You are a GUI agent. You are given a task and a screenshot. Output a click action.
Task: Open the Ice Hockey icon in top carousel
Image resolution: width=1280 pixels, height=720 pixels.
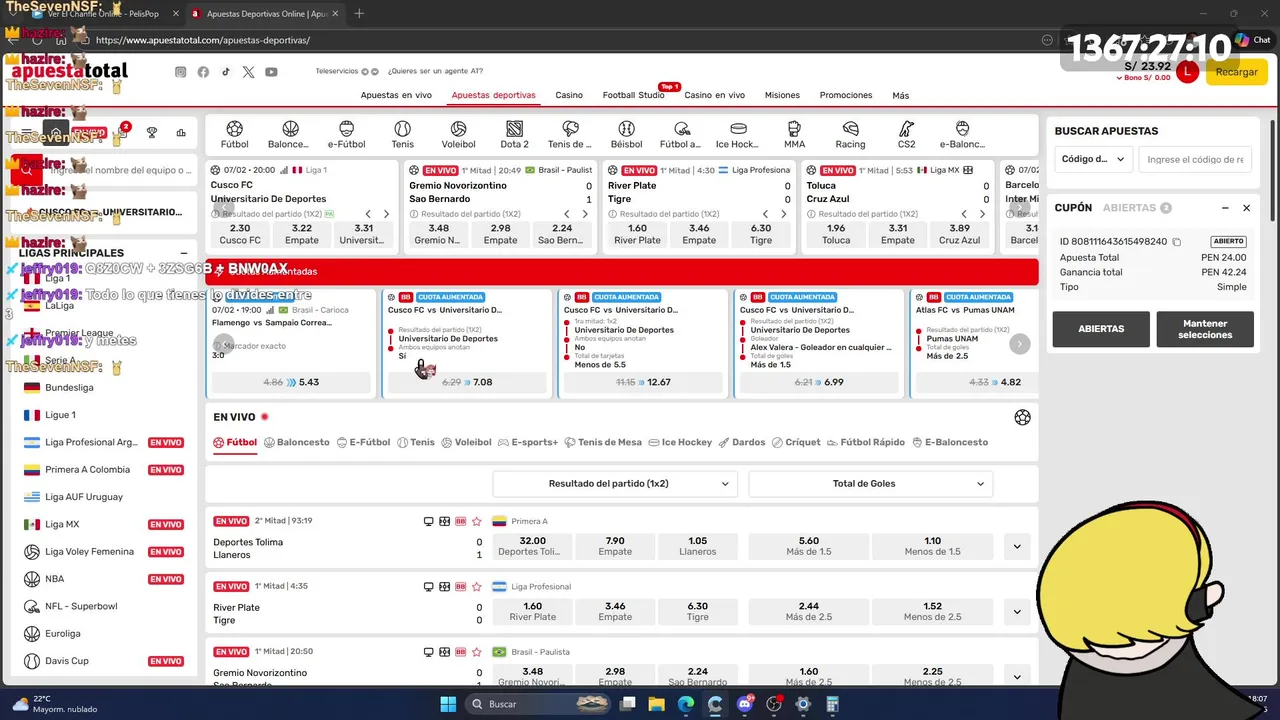tap(738, 135)
